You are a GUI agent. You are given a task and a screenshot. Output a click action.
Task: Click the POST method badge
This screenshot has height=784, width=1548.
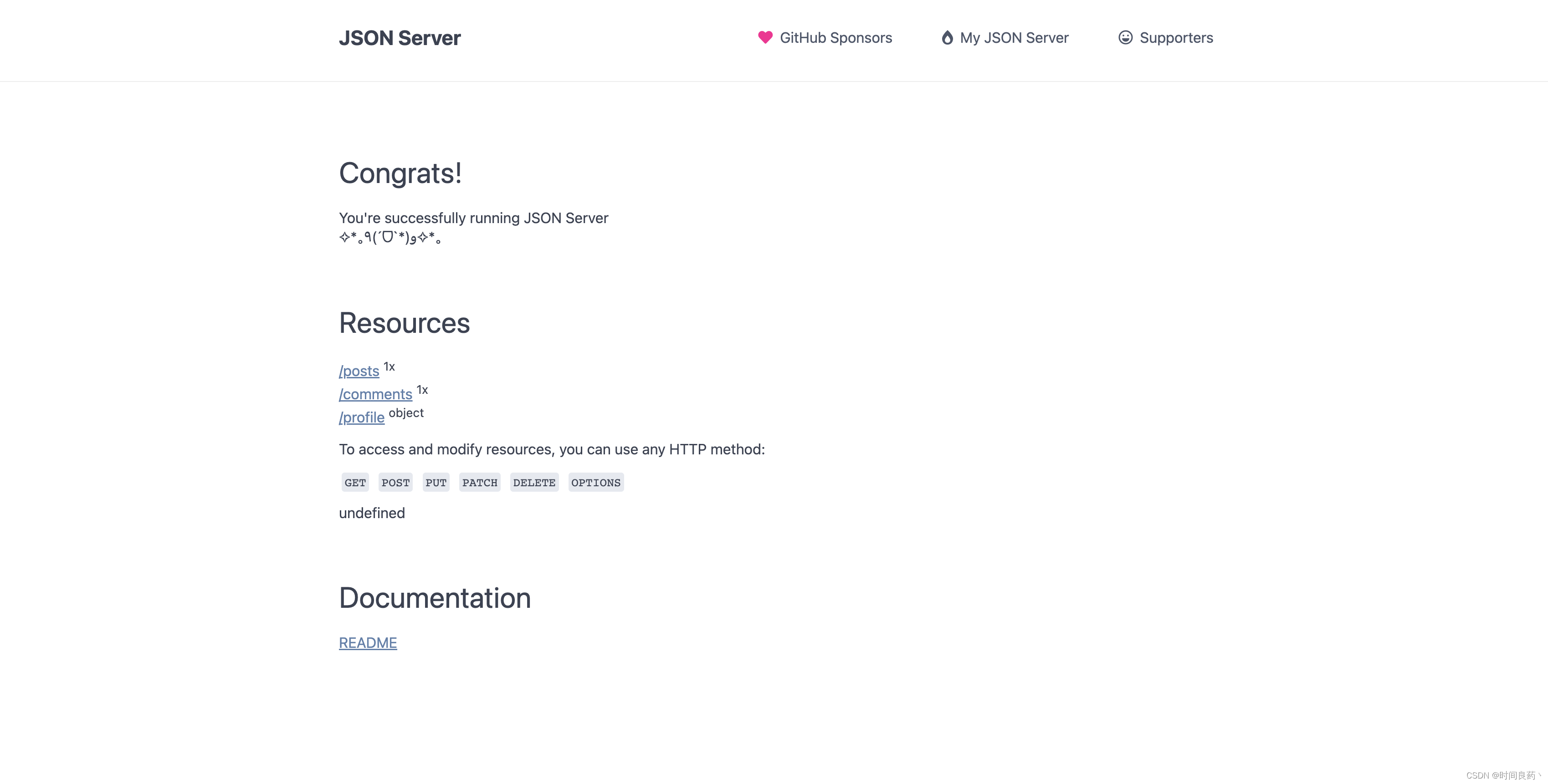click(395, 483)
